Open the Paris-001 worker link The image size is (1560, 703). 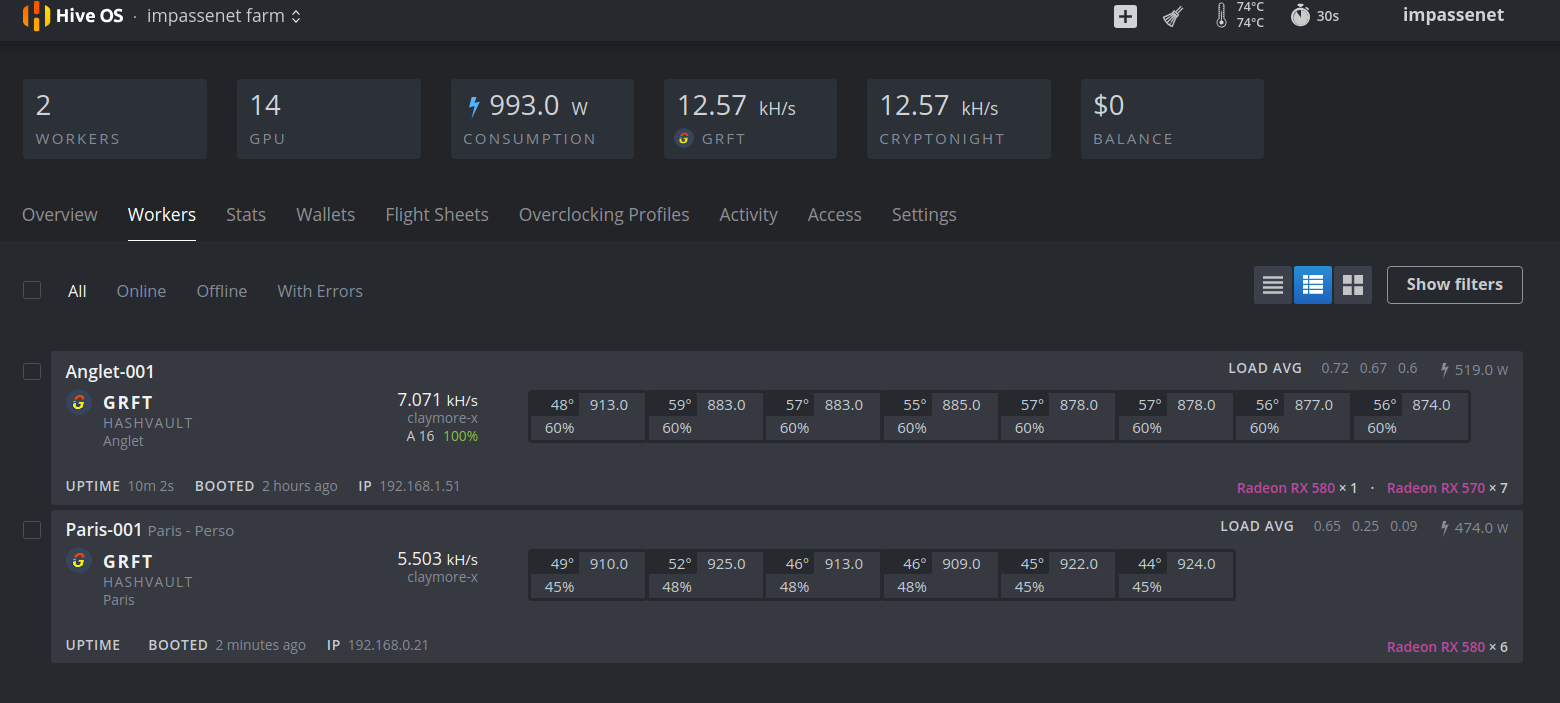point(104,530)
